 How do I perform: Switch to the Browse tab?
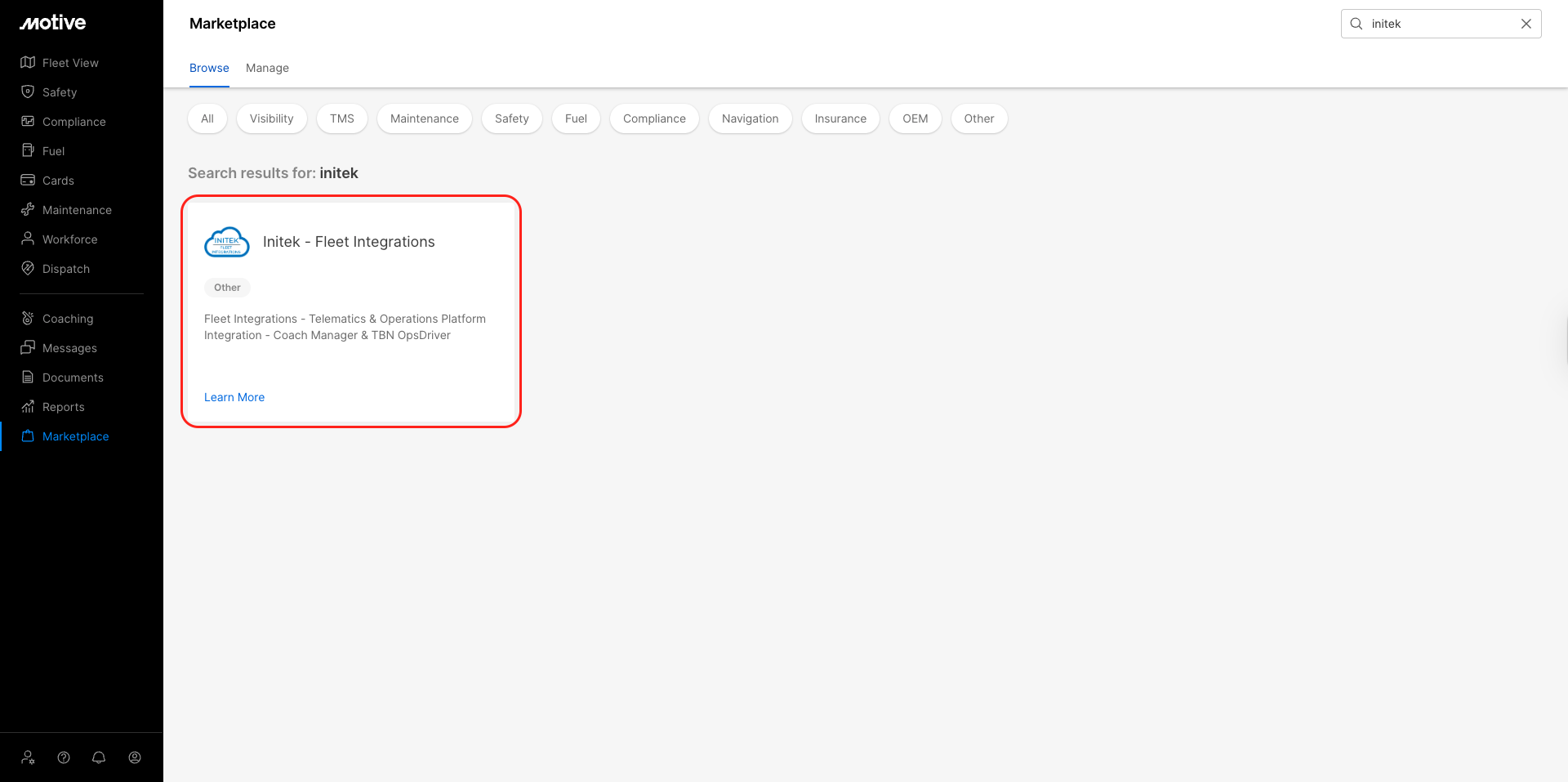point(209,68)
